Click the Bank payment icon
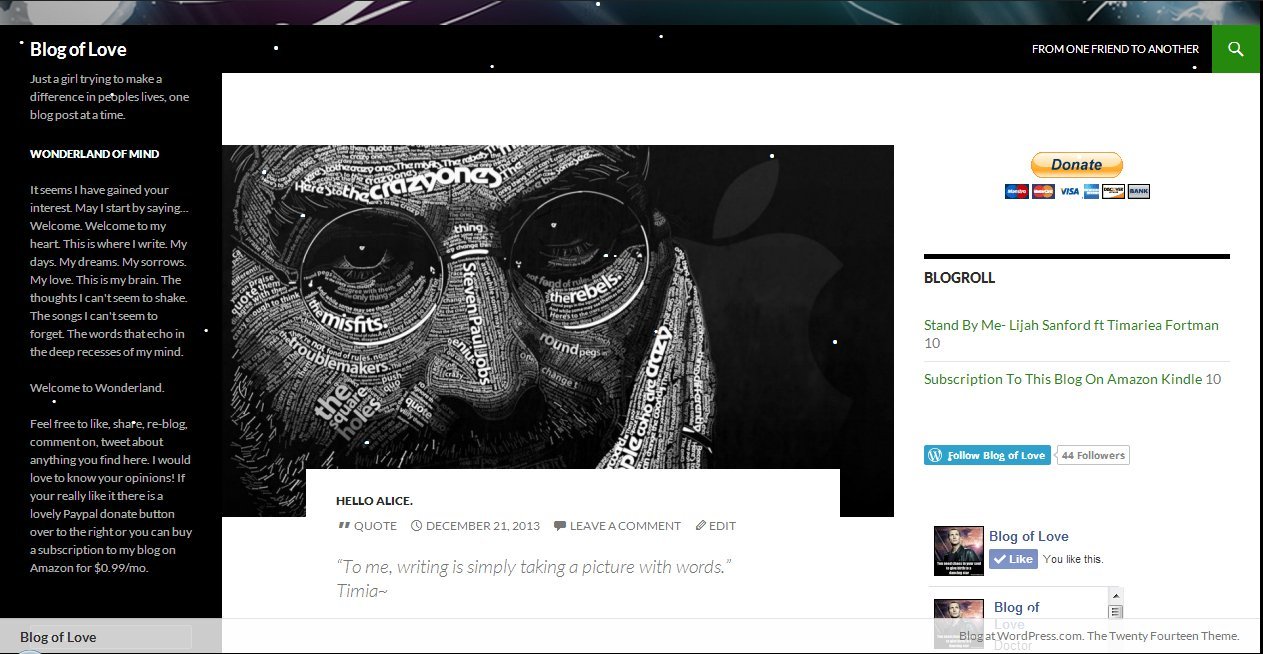The image size is (1263, 654). 1138,191
